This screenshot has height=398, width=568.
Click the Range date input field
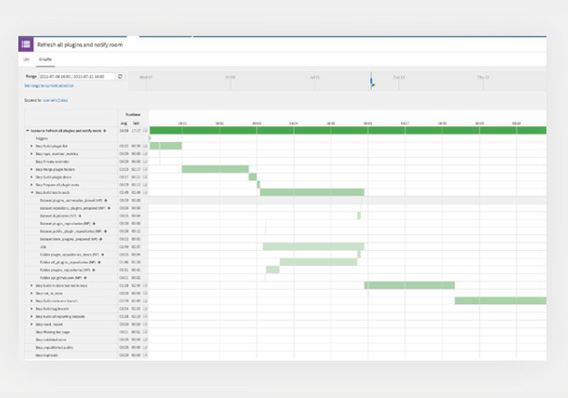pos(76,76)
